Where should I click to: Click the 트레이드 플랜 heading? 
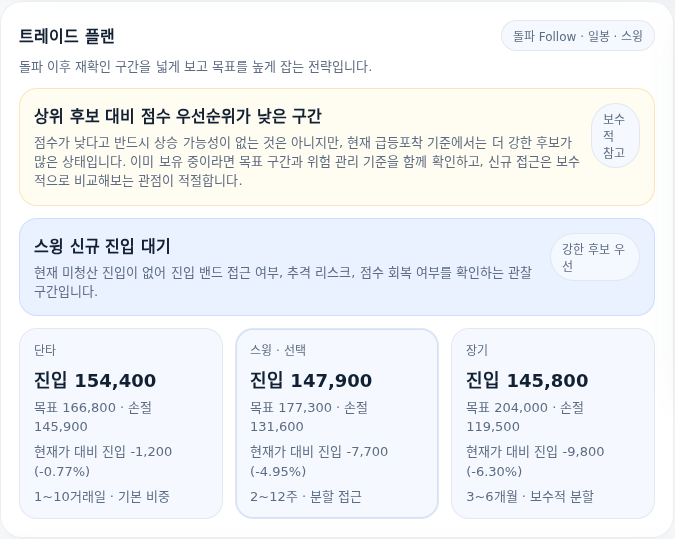click(67, 36)
